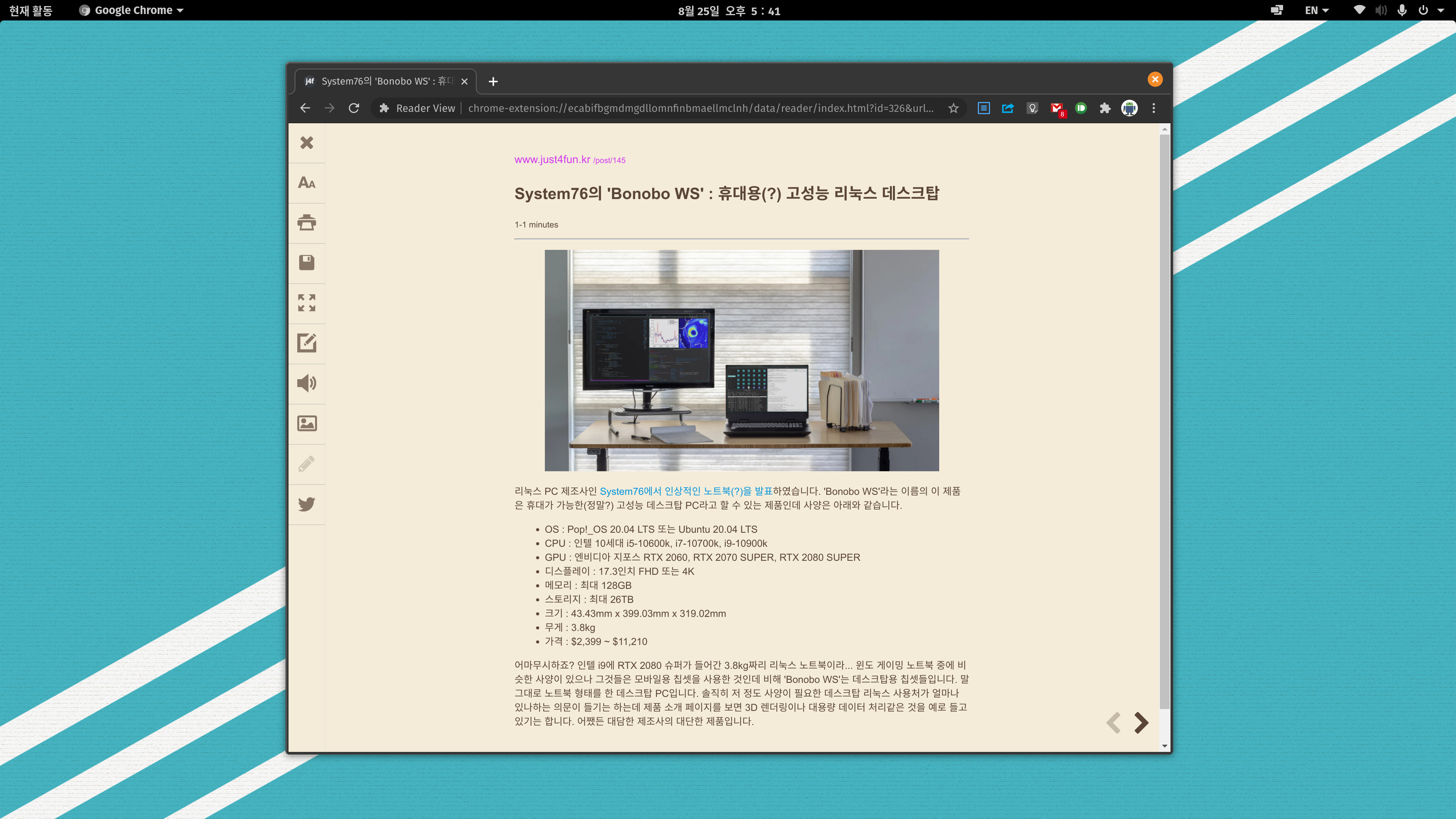
Task: Click the '가격 : $2,399 ~ $11,210' list item
Action: (x=596, y=642)
